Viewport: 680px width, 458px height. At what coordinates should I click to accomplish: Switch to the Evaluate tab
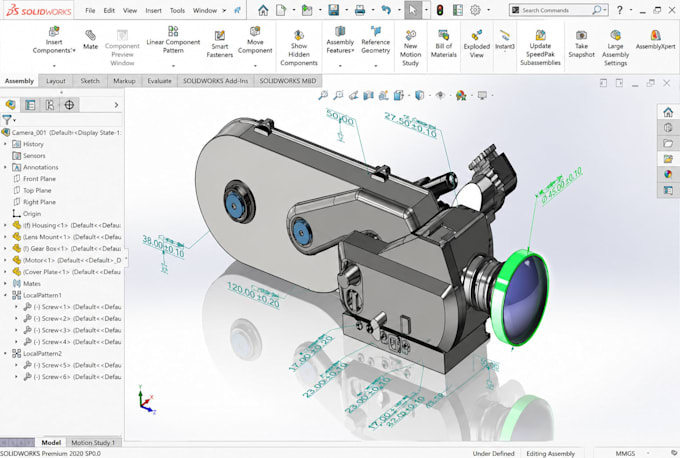pos(159,81)
